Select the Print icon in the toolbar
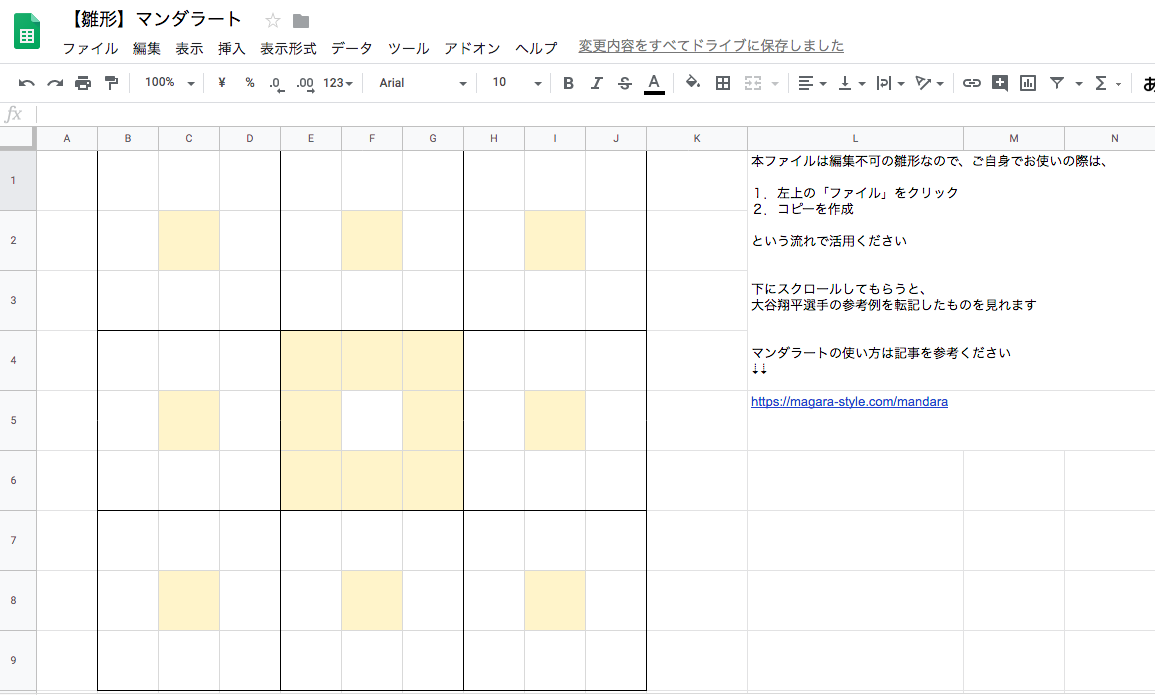Viewport: 1155px width, 695px height. (84, 83)
